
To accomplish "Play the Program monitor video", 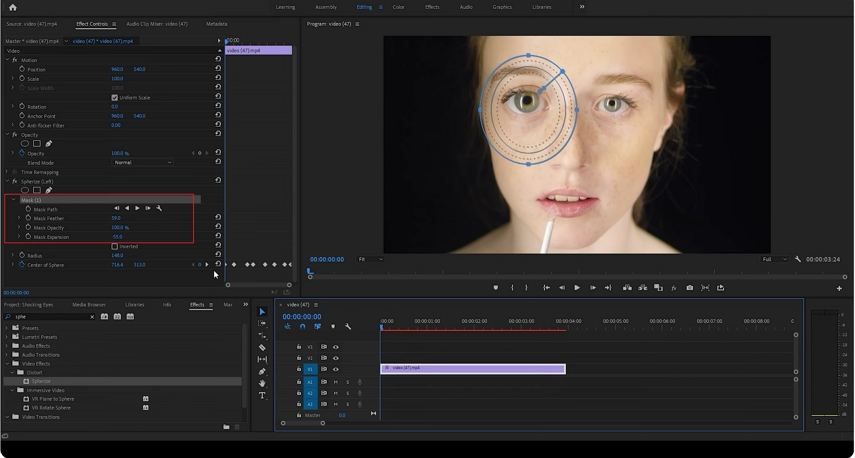I will click(x=577, y=288).
